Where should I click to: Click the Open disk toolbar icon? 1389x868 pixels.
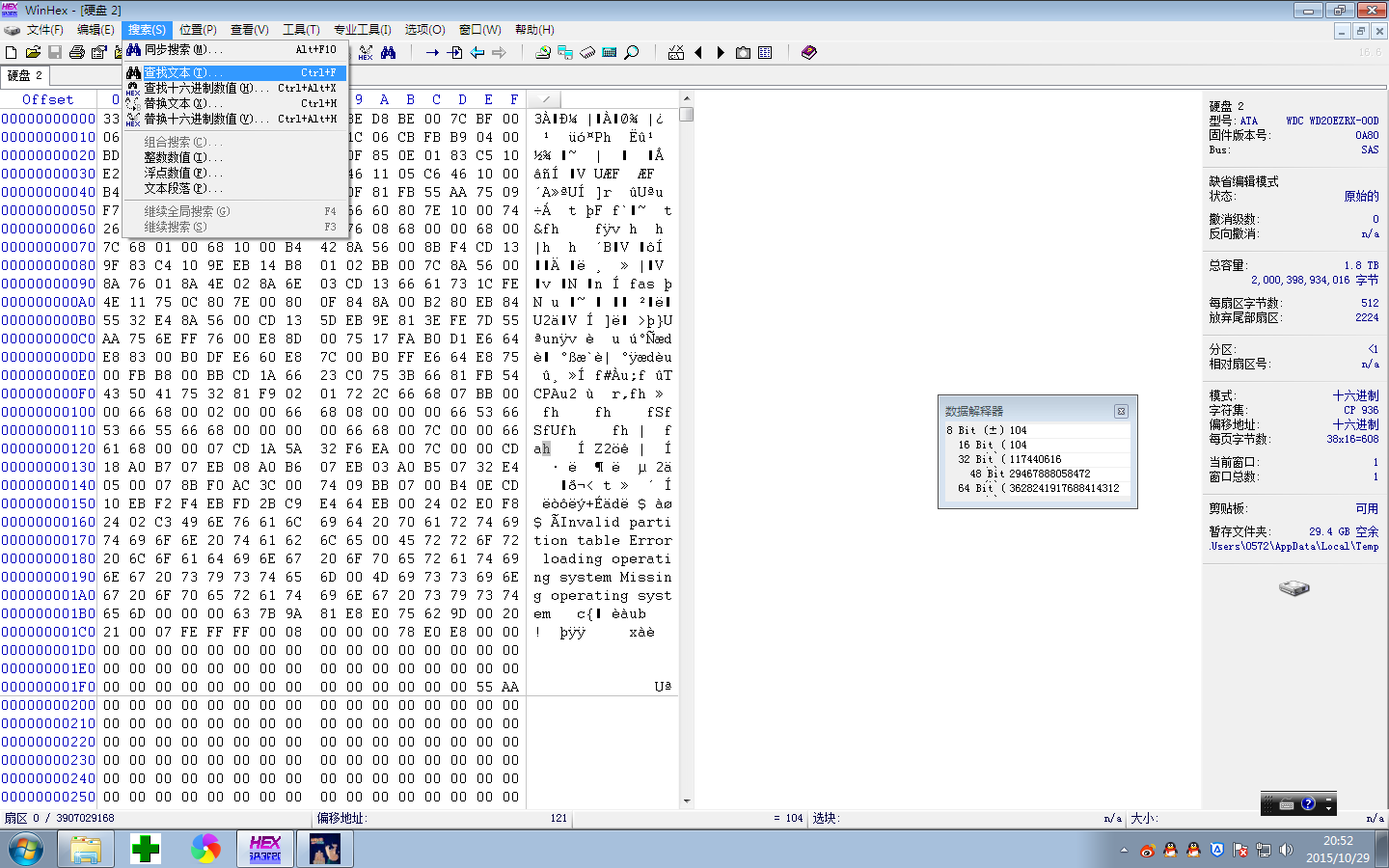point(543,52)
